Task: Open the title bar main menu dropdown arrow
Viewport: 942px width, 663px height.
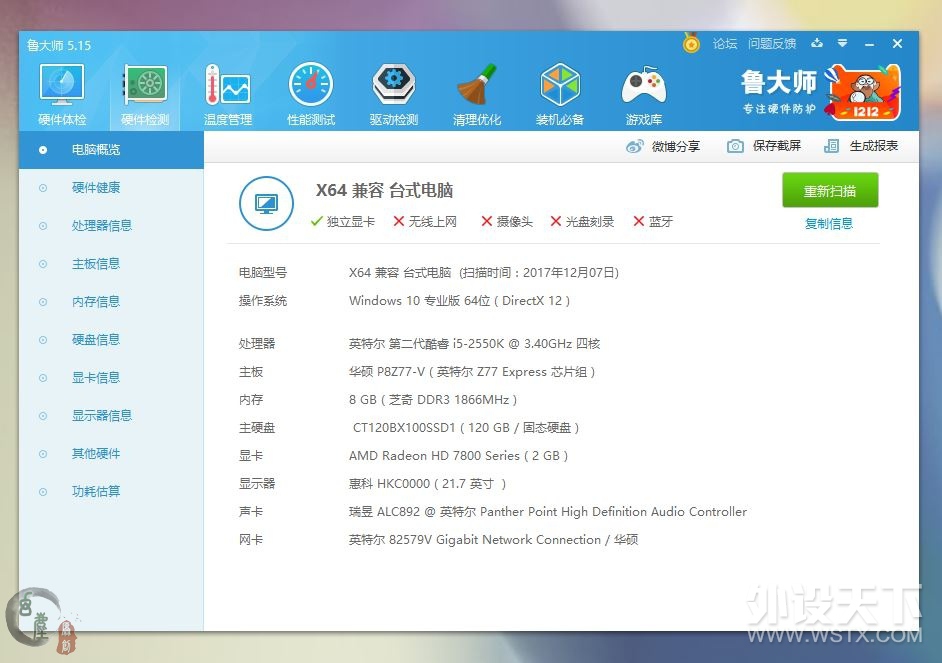Action: 842,43
